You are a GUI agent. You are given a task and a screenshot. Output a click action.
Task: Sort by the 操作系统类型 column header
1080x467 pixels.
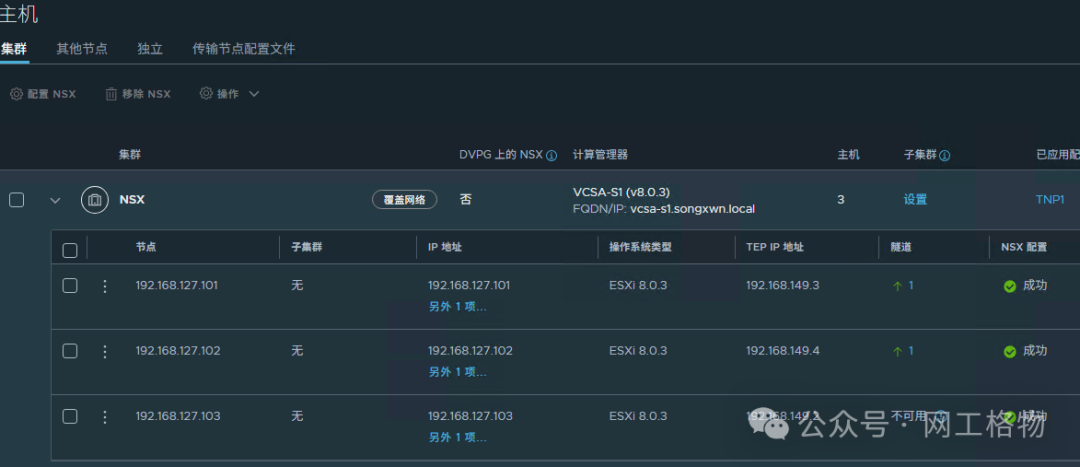640,247
